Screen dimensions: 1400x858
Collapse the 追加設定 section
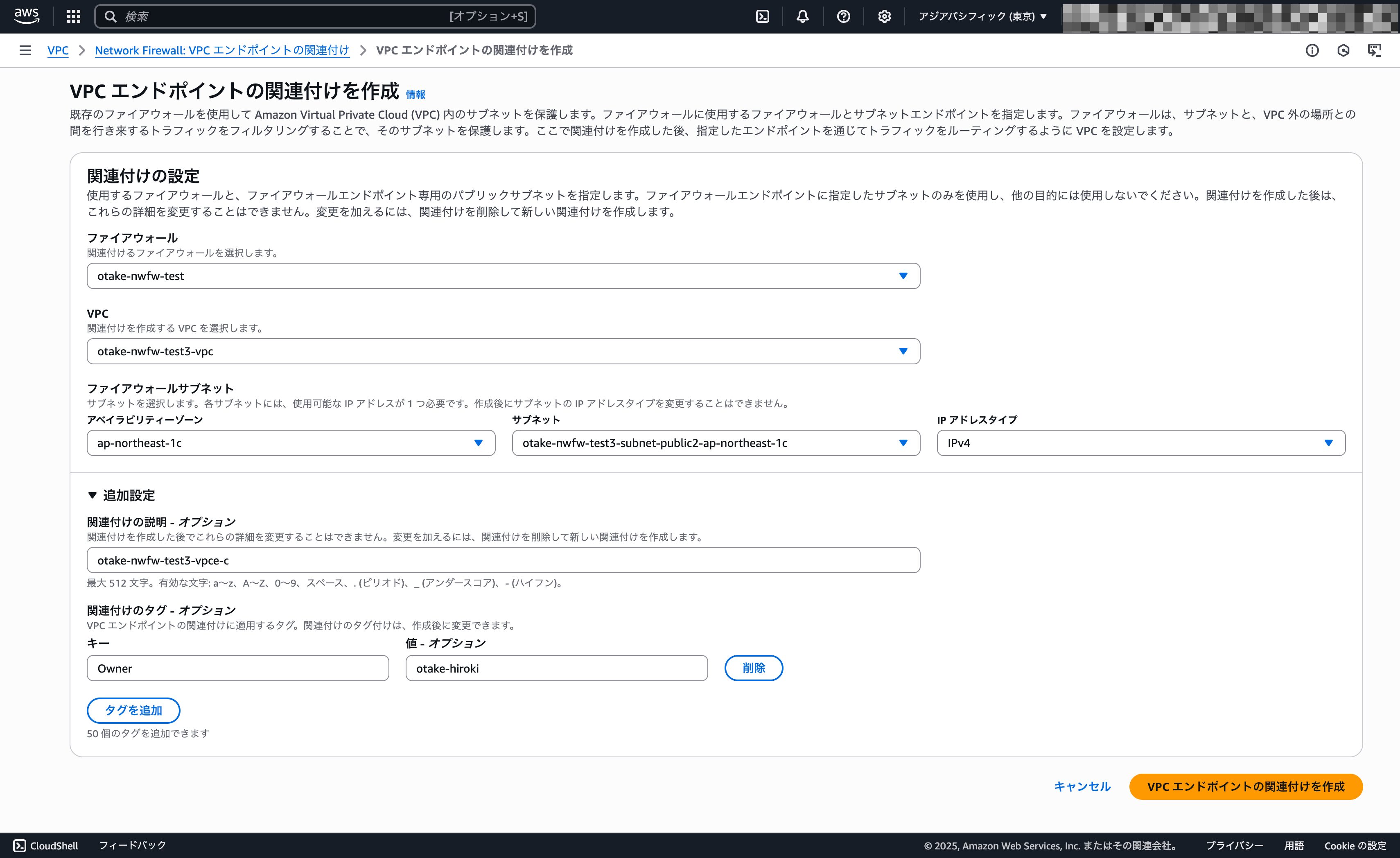click(x=121, y=495)
